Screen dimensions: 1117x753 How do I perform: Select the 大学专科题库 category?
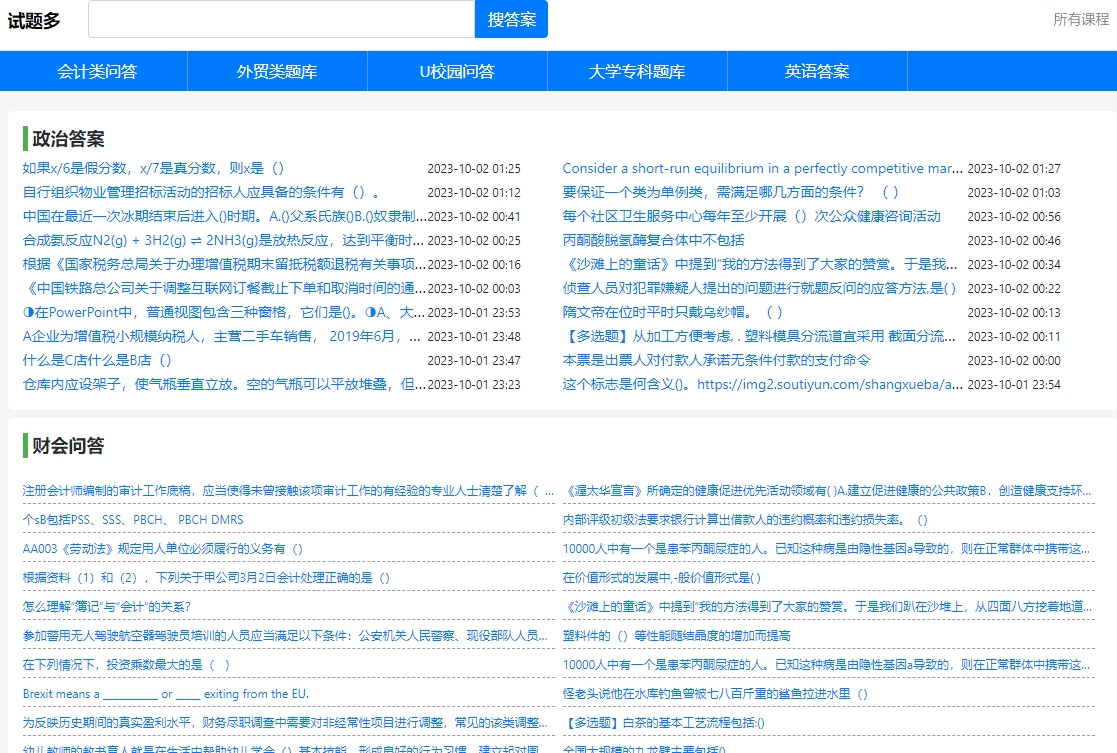(637, 71)
